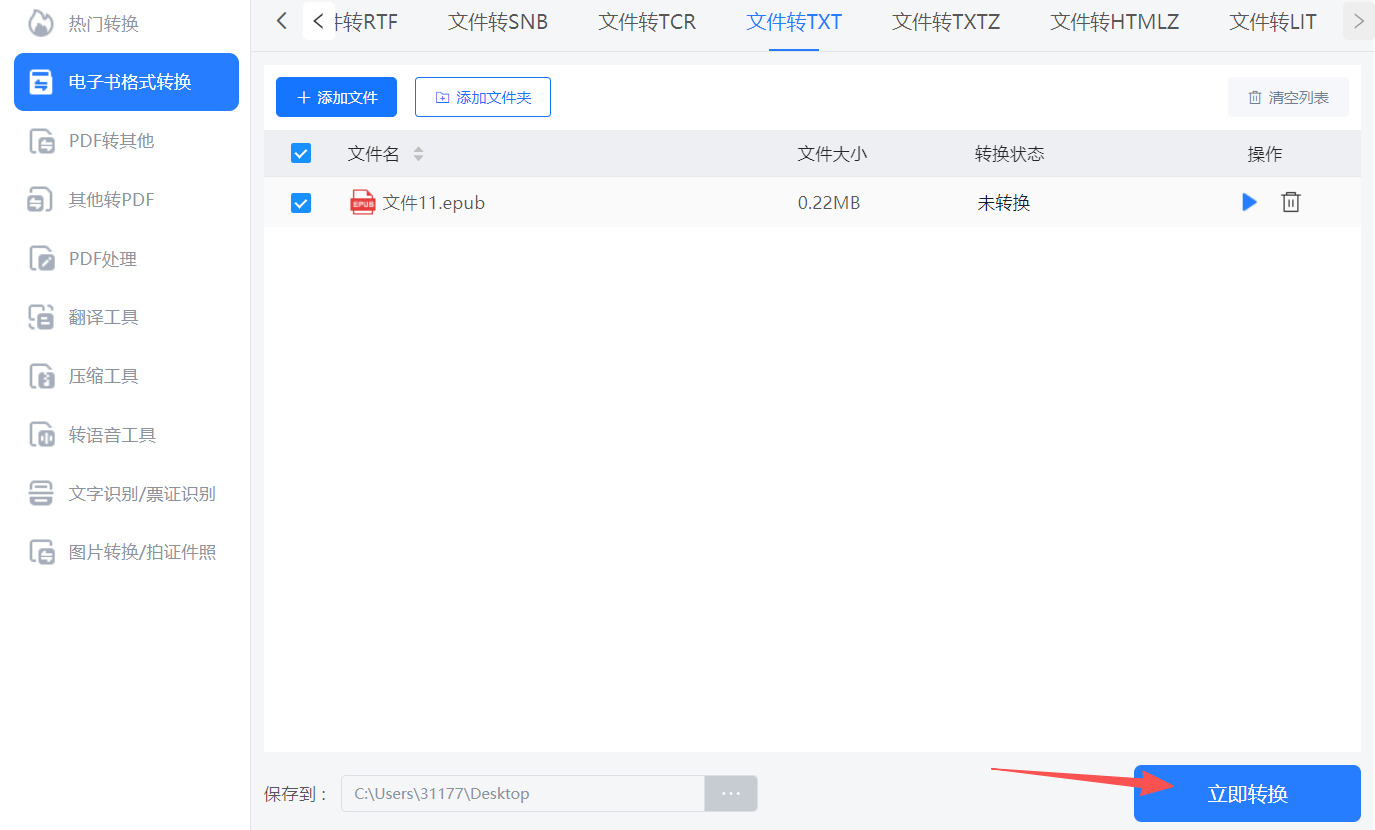Click the PDF转其他 sidebar icon
The height and width of the screenshot is (830, 1375).
pyautogui.click(x=41, y=141)
